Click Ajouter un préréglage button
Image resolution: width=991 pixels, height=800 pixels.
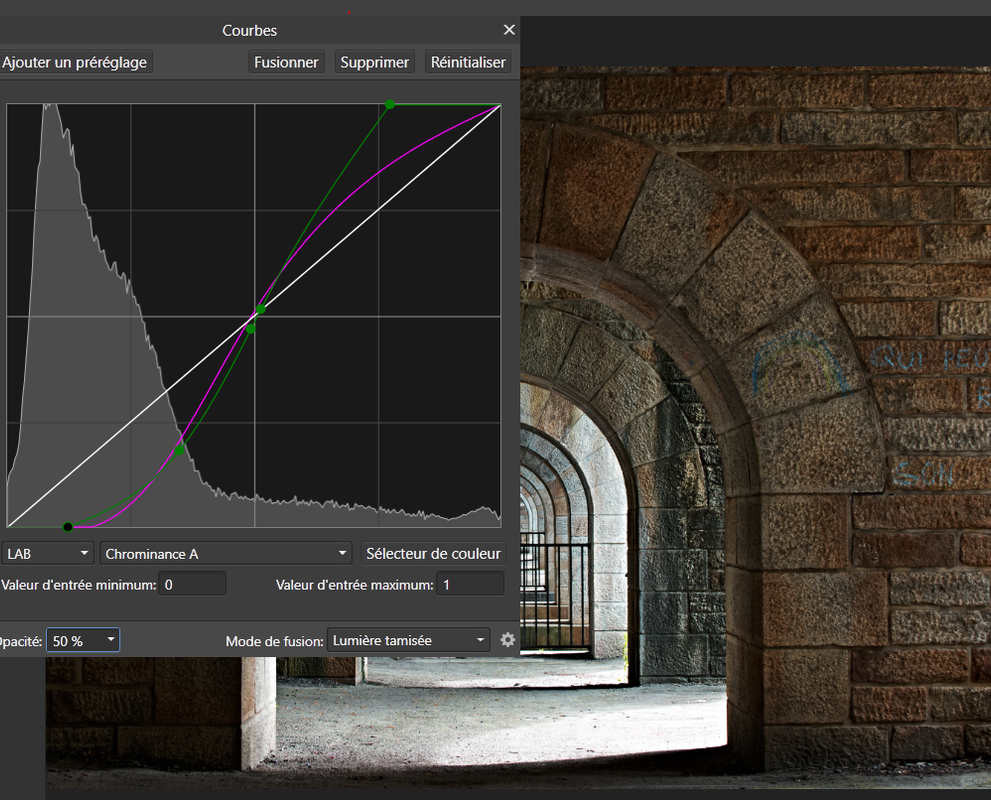[75, 62]
